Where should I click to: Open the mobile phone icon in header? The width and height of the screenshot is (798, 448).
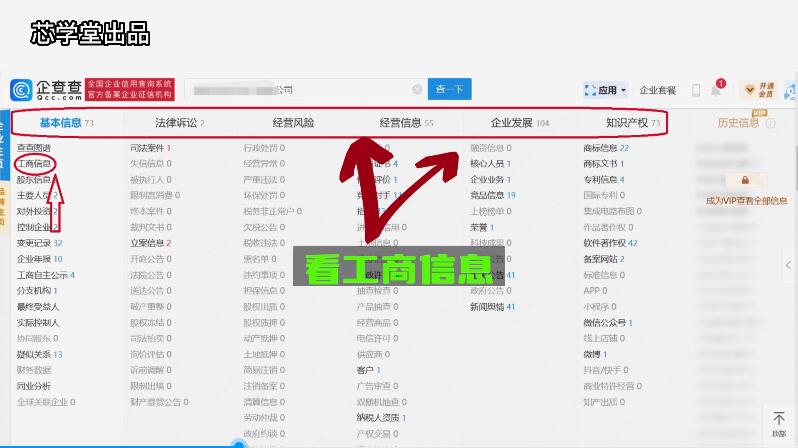point(696,90)
